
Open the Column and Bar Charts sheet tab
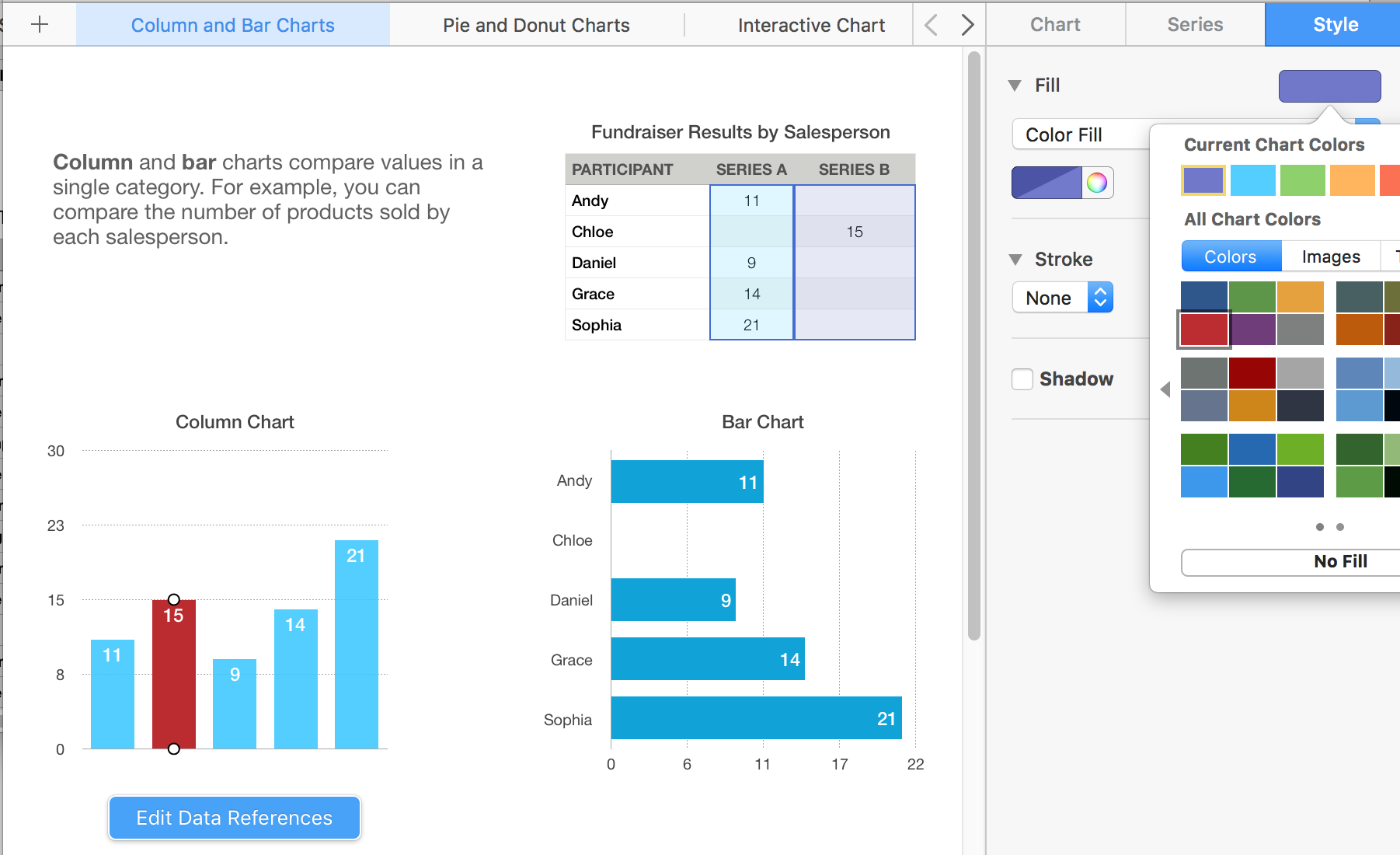[x=232, y=25]
